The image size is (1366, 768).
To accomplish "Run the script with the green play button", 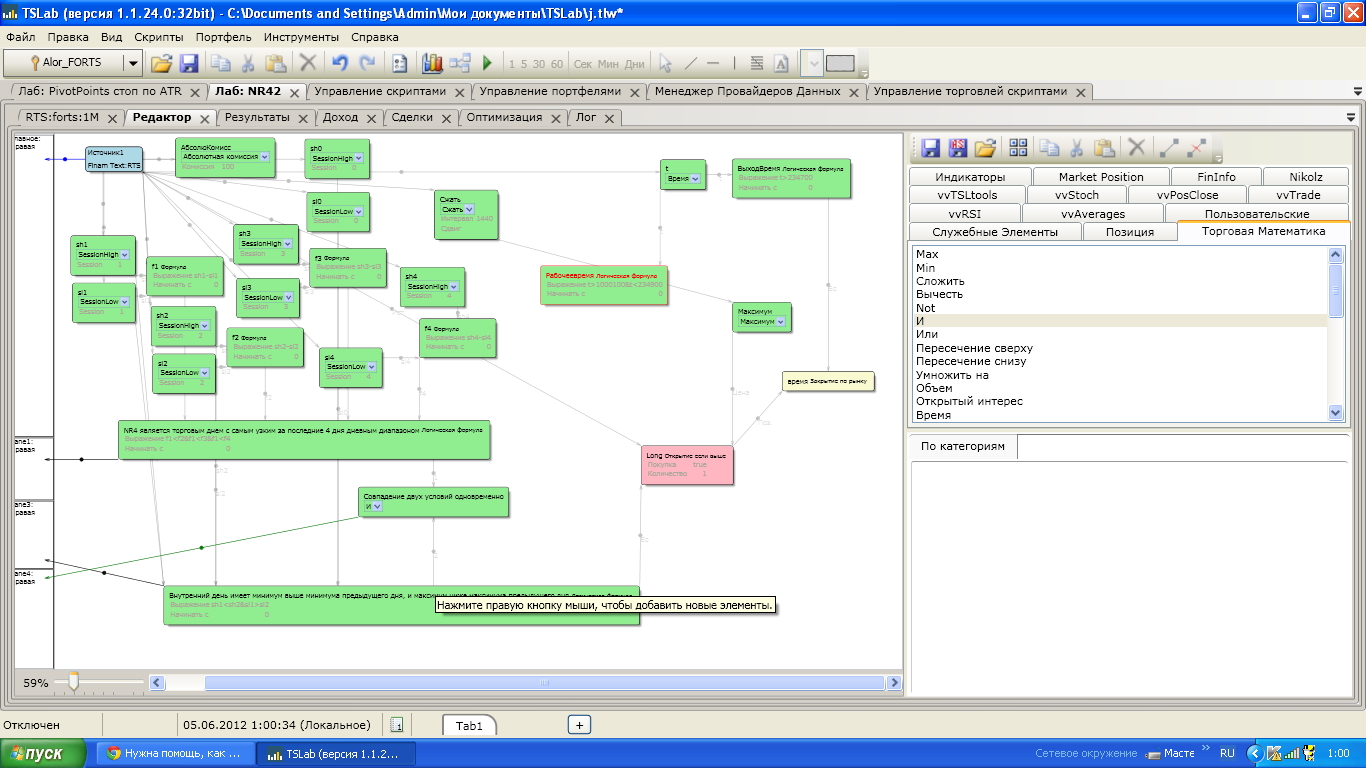I will [487, 63].
